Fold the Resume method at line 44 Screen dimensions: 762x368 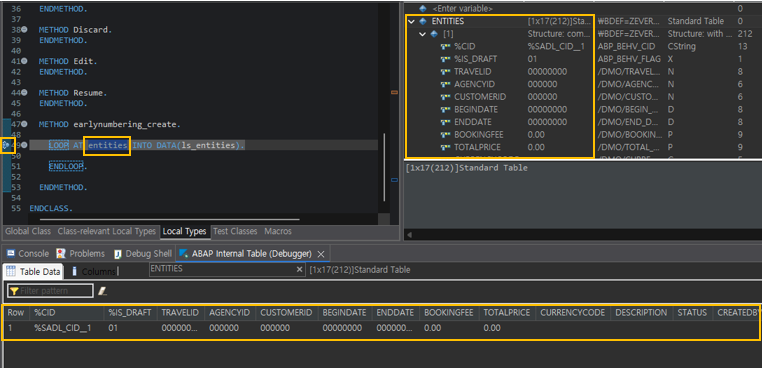click(24, 92)
